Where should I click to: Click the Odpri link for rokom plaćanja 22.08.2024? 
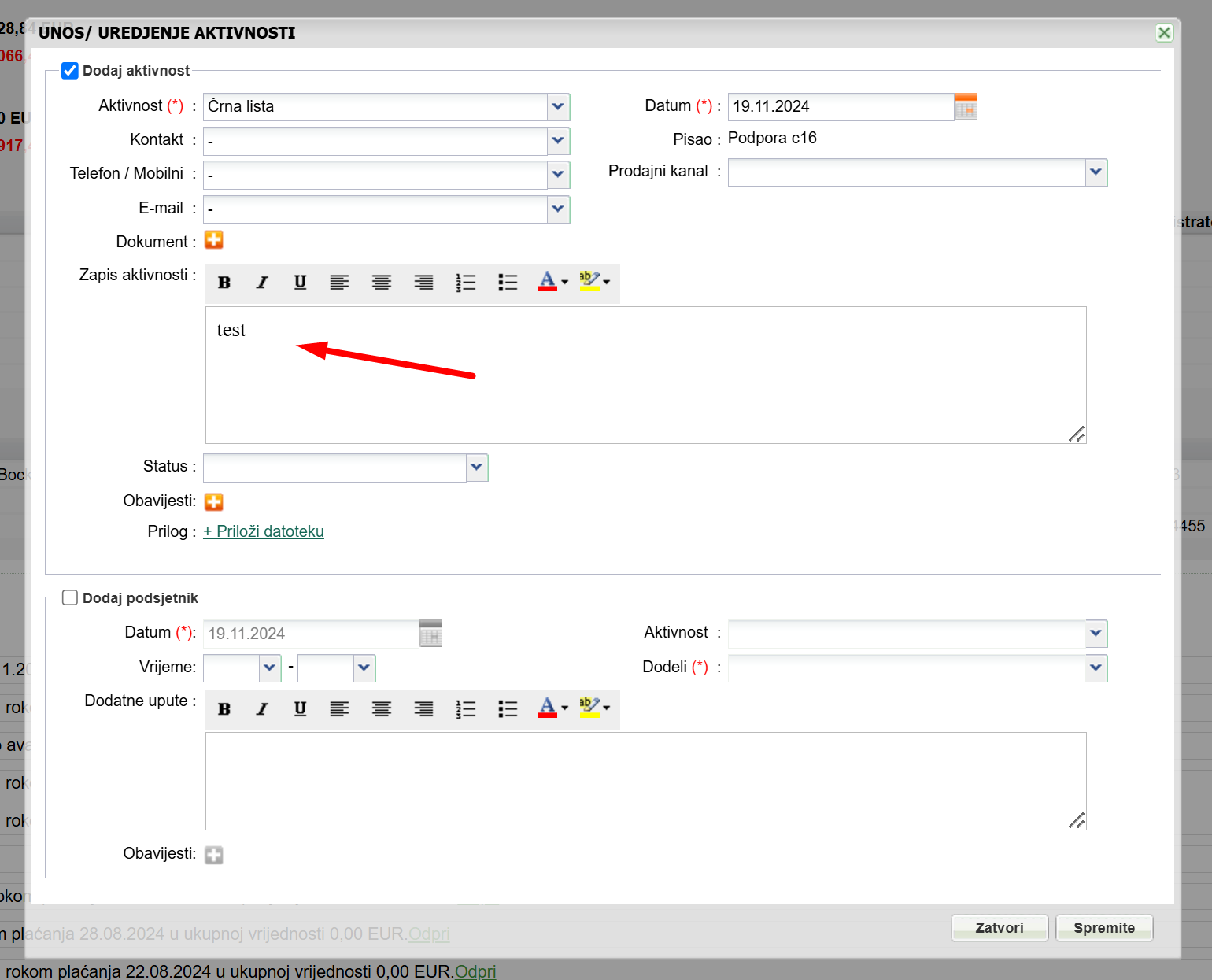[475, 971]
